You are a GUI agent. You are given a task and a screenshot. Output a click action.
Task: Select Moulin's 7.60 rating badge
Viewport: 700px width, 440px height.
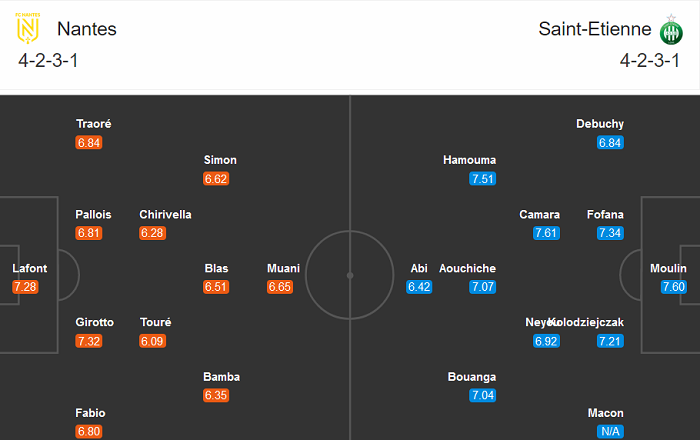[673, 287]
